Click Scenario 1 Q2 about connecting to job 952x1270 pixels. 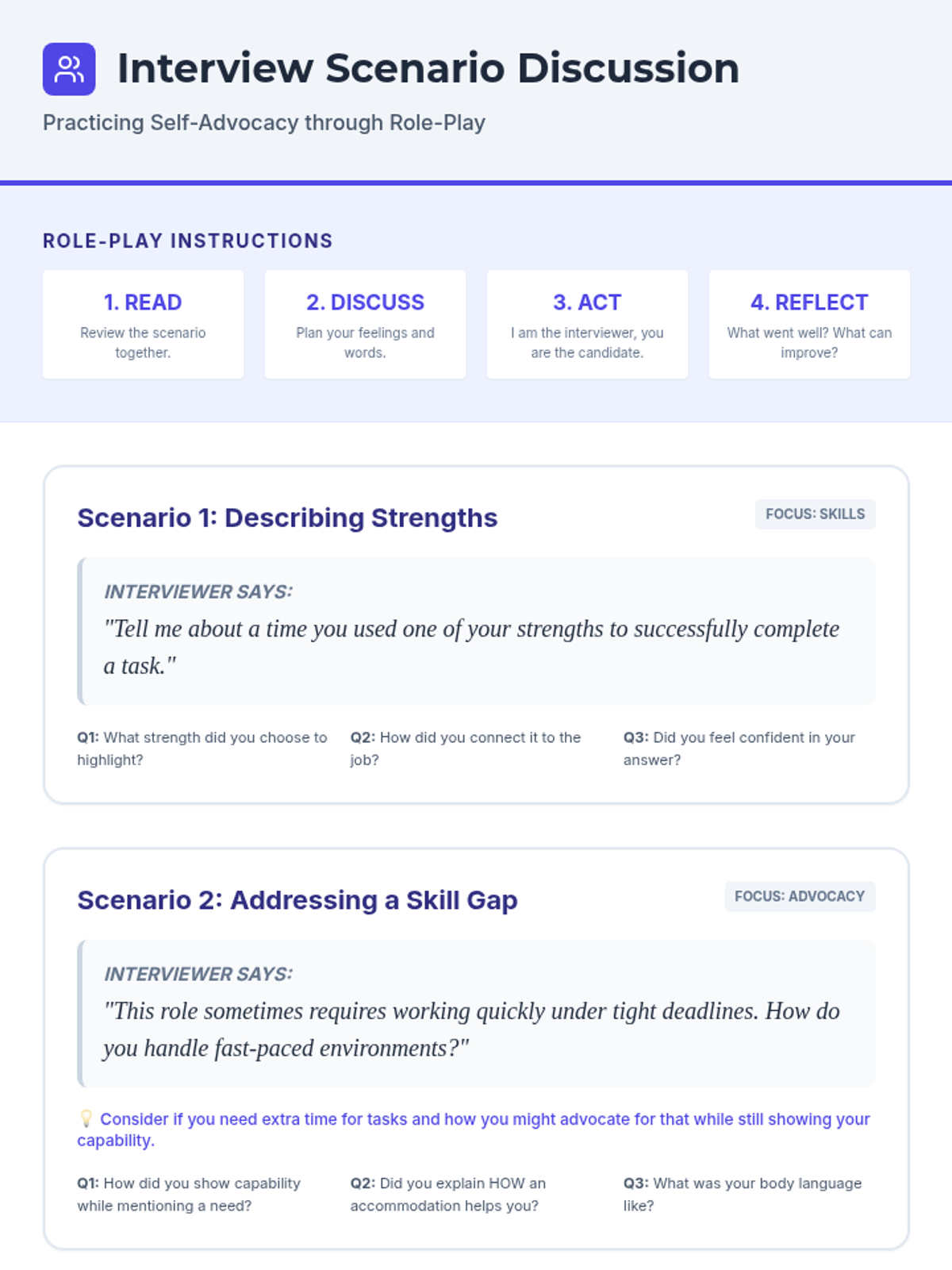(466, 749)
